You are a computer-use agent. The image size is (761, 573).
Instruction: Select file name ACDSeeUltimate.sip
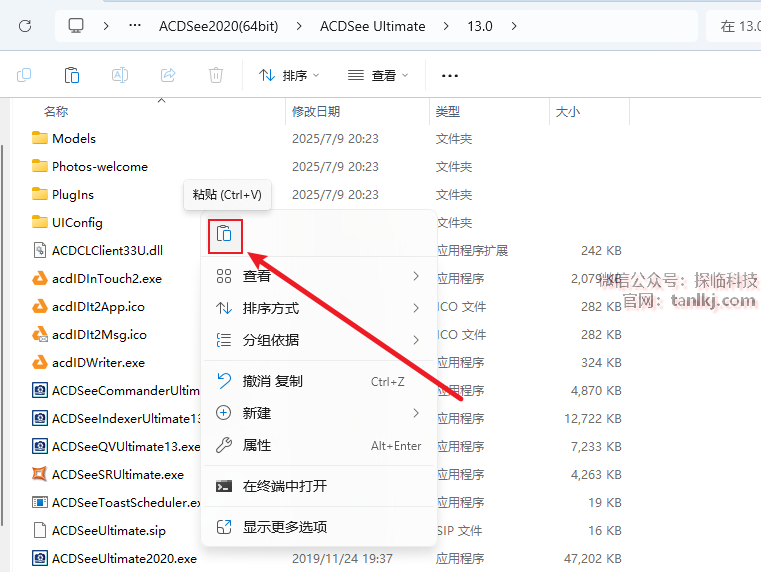coord(109,531)
